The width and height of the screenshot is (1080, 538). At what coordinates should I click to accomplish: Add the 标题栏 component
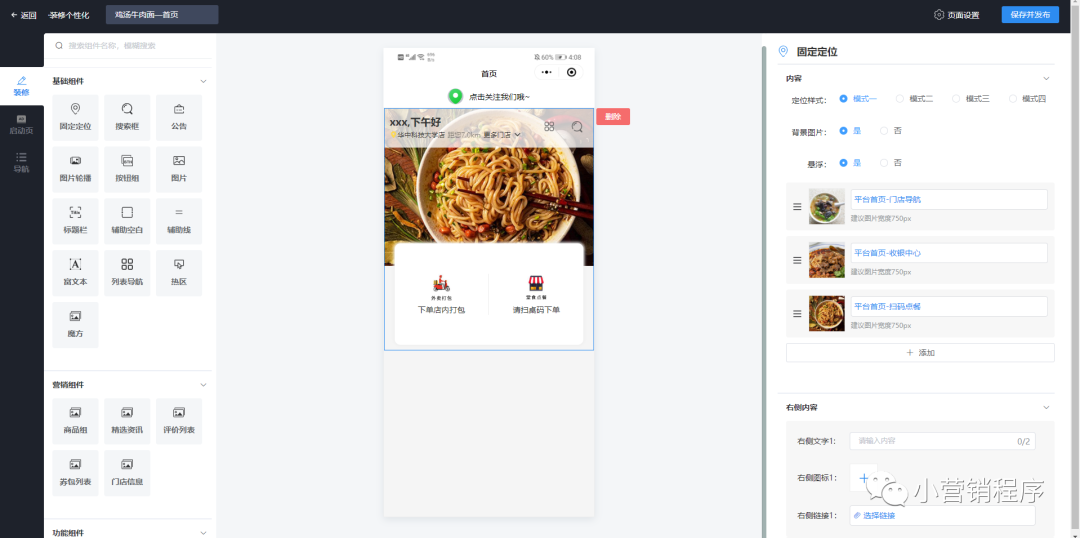[75, 221]
